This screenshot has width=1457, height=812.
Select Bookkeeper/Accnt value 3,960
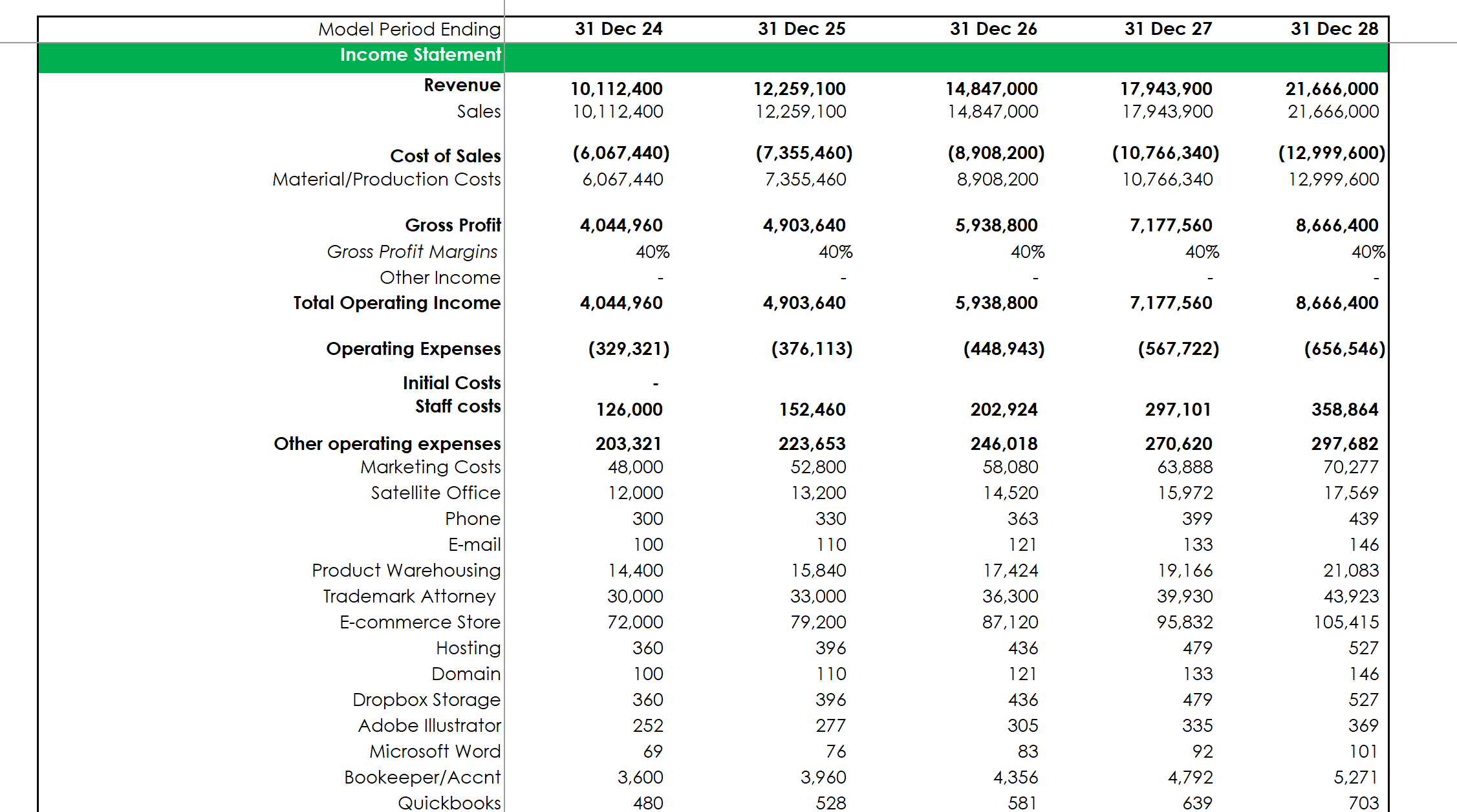pos(823,777)
